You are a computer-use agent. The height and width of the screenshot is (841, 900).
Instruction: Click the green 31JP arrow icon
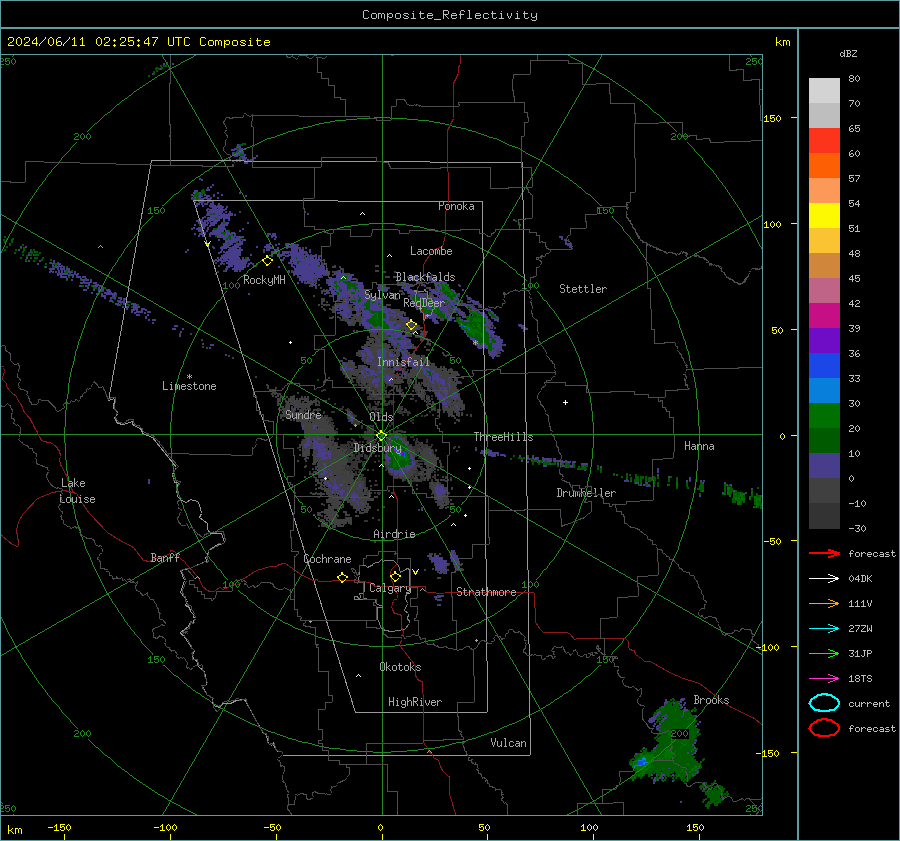[x=824, y=653]
